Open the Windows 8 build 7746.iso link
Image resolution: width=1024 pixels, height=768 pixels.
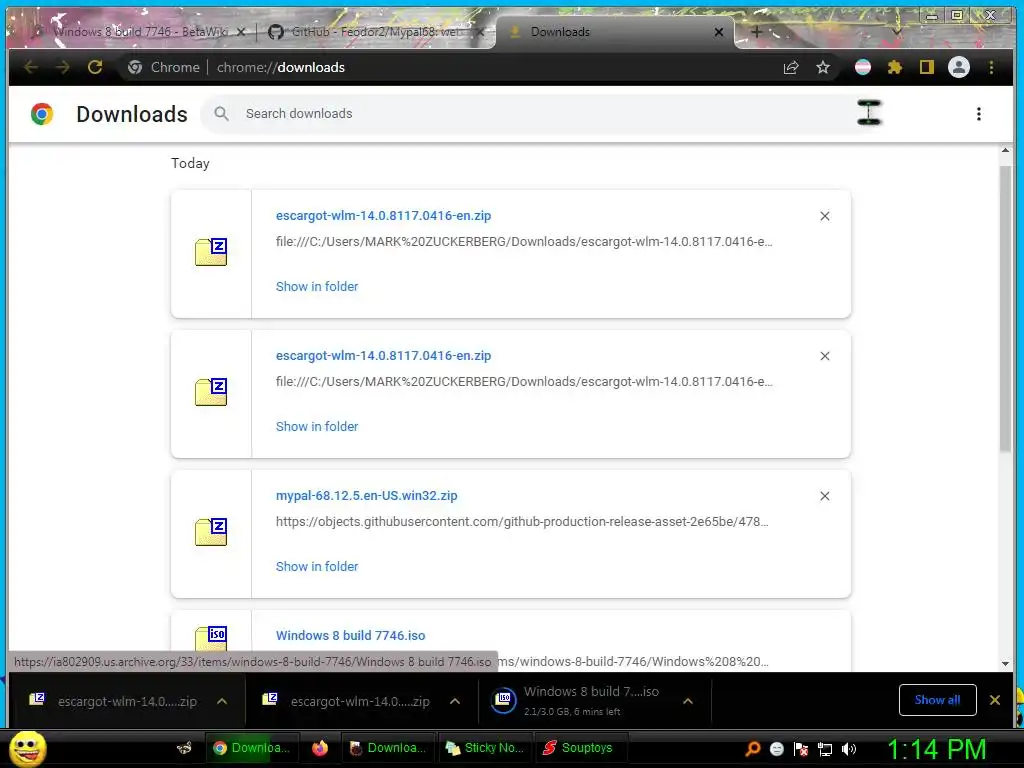point(350,635)
